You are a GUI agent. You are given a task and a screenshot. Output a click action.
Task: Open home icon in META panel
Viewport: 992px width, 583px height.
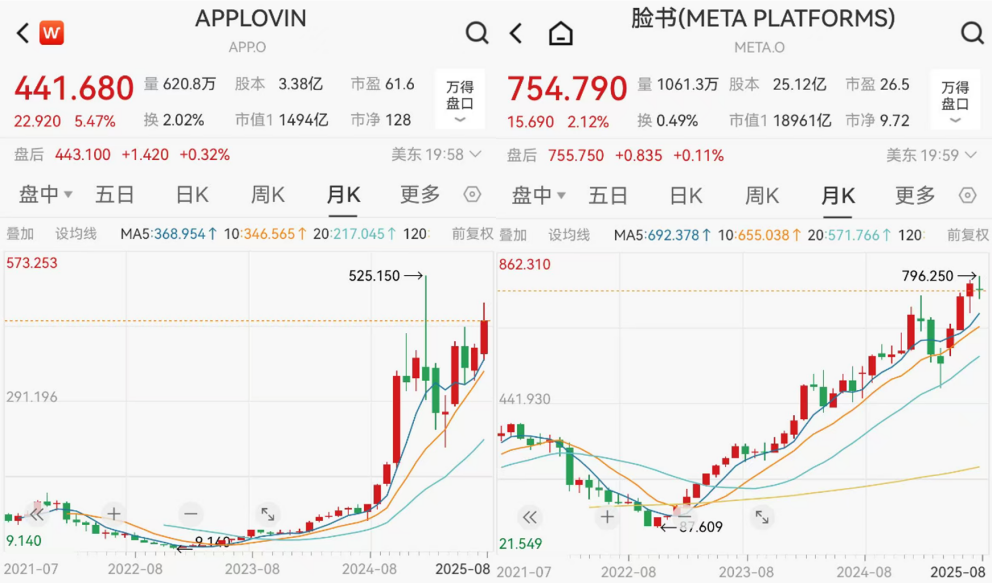tap(561, 34)
